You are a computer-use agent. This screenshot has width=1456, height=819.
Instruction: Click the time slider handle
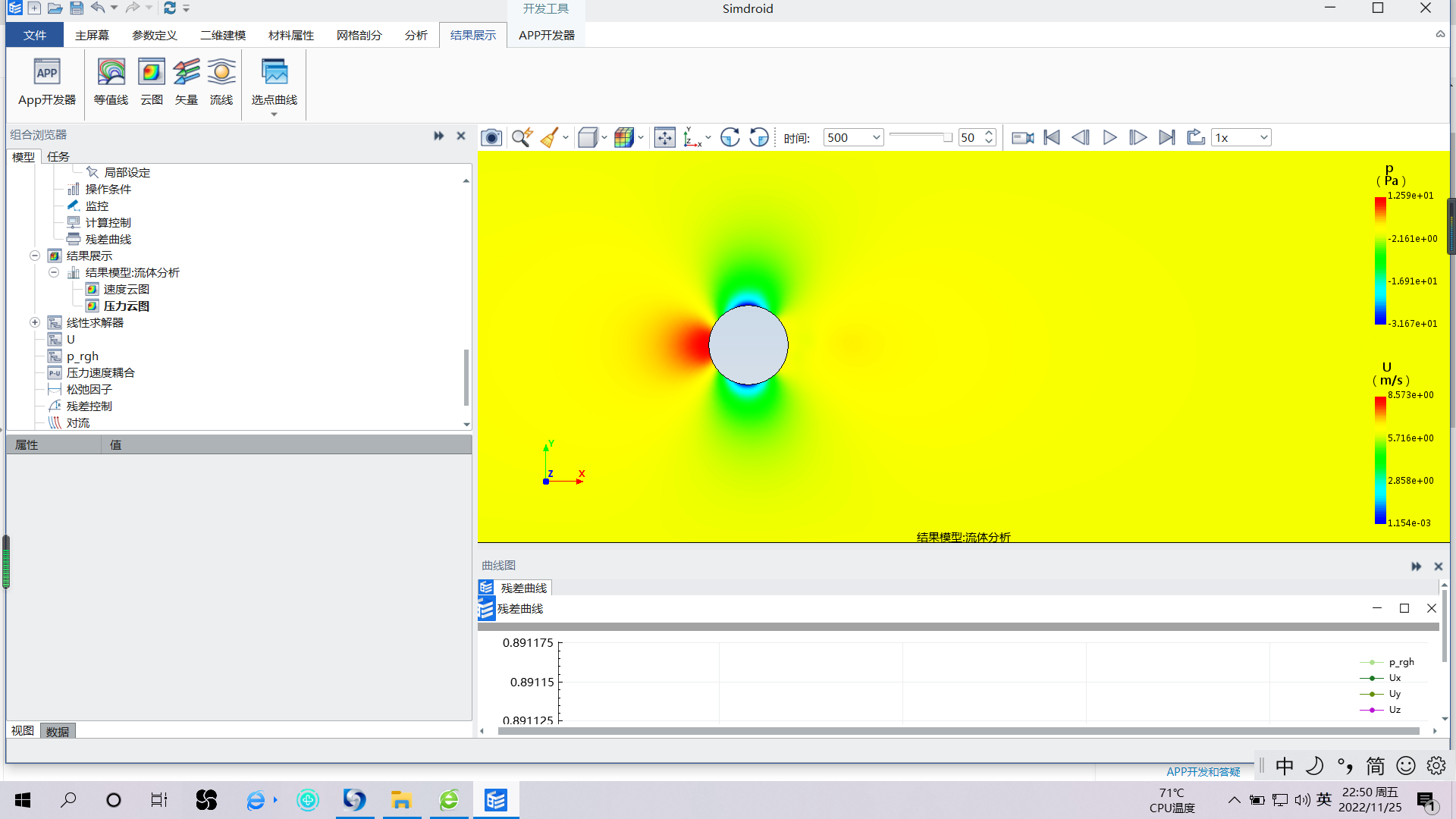(947, 137)
